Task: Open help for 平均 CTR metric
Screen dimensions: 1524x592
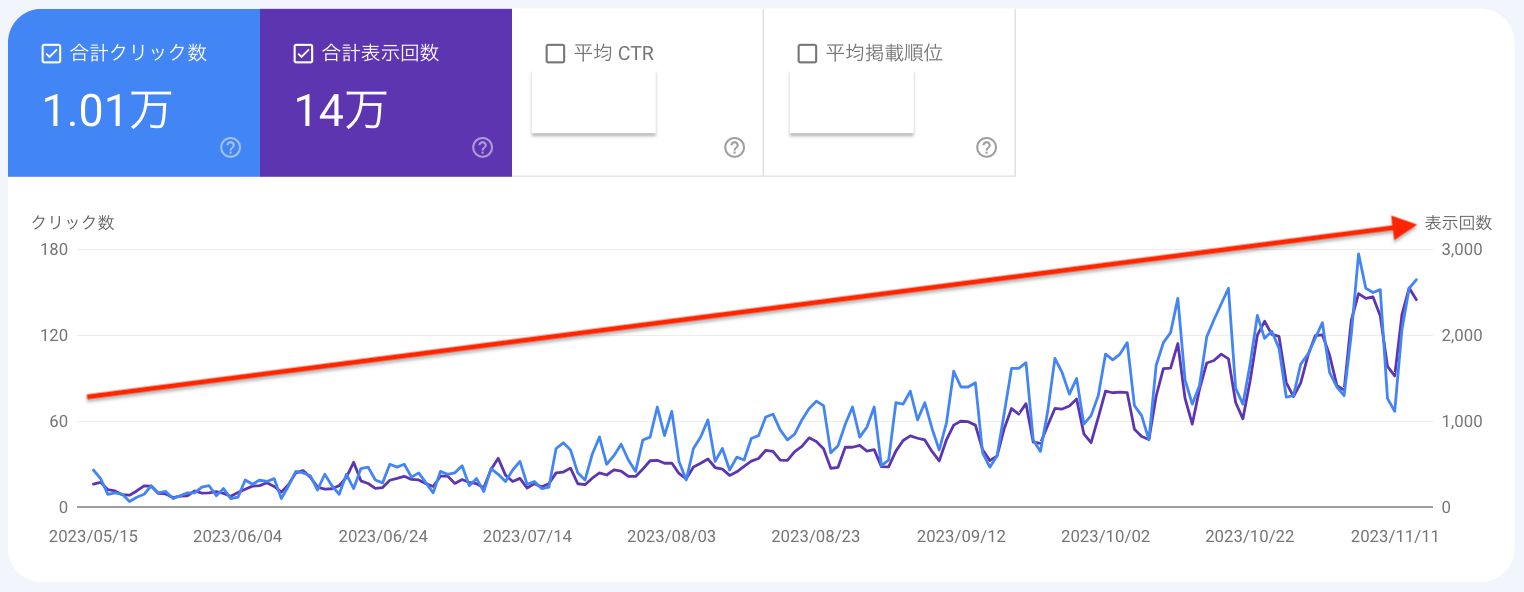Action: (734, 147)
